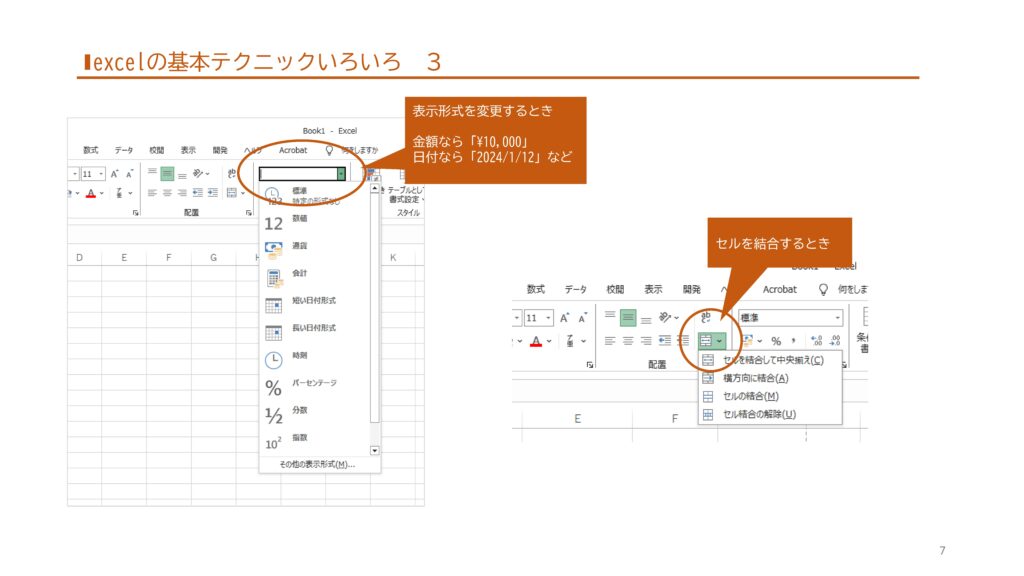Click the percent style icon in right ribbon
Image resolution: width=1024 pixels, height=576 pixels.
[x=775, y=341]
